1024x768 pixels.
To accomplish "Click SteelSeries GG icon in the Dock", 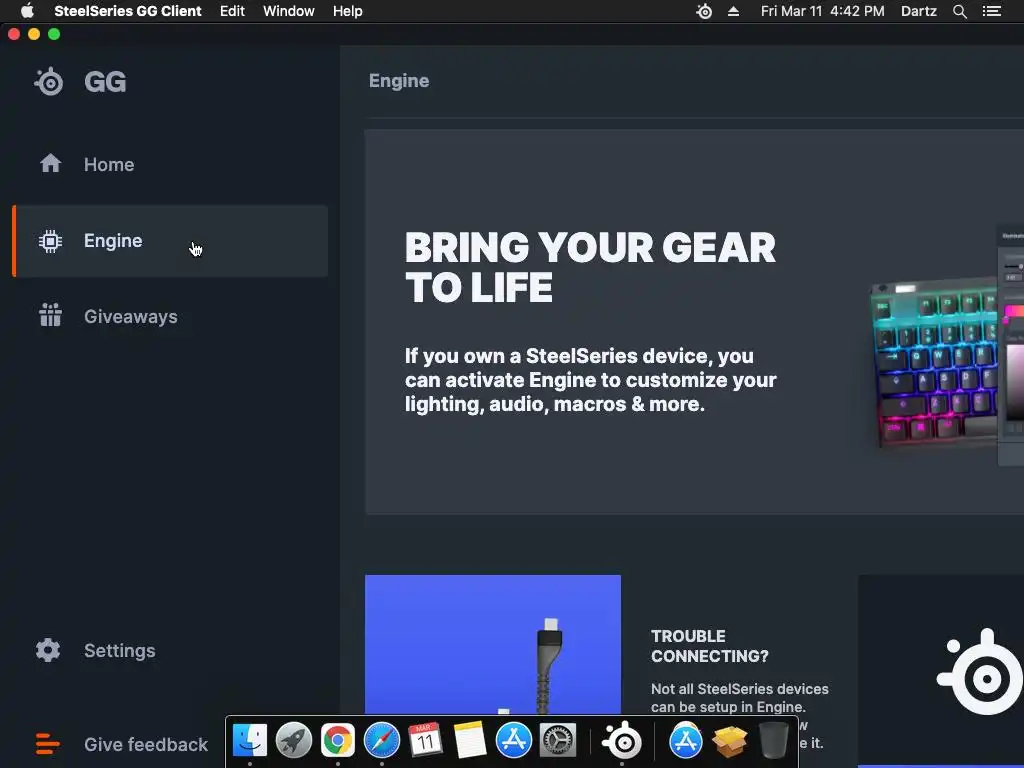I will pyautogui.click(x=622, y=740).
